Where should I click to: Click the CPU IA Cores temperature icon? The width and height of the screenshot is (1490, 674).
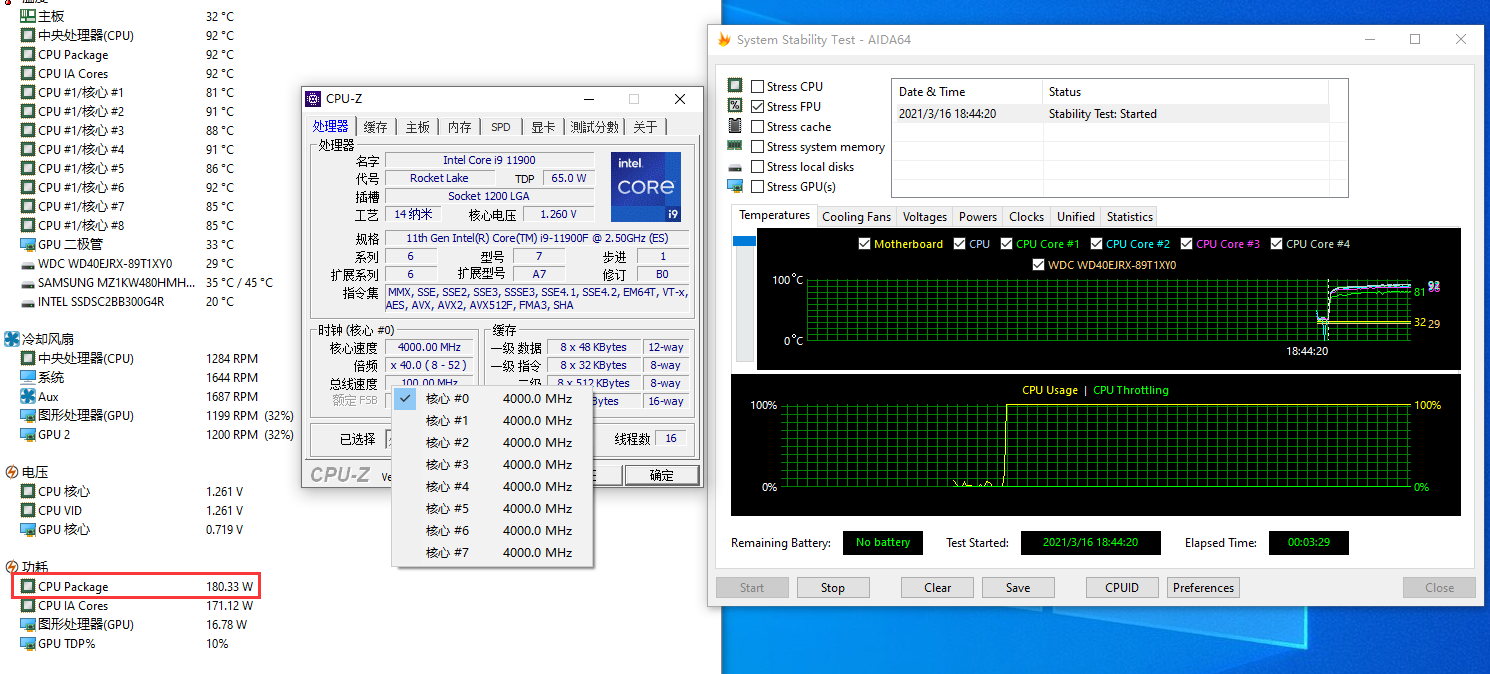tap(28, 73)
